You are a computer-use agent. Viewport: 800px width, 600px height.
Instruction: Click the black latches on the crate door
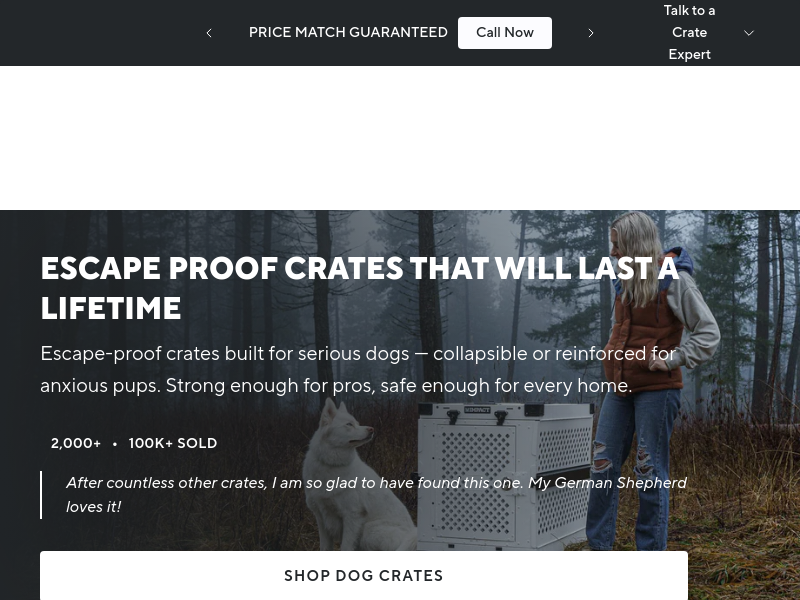click(476, 416)
